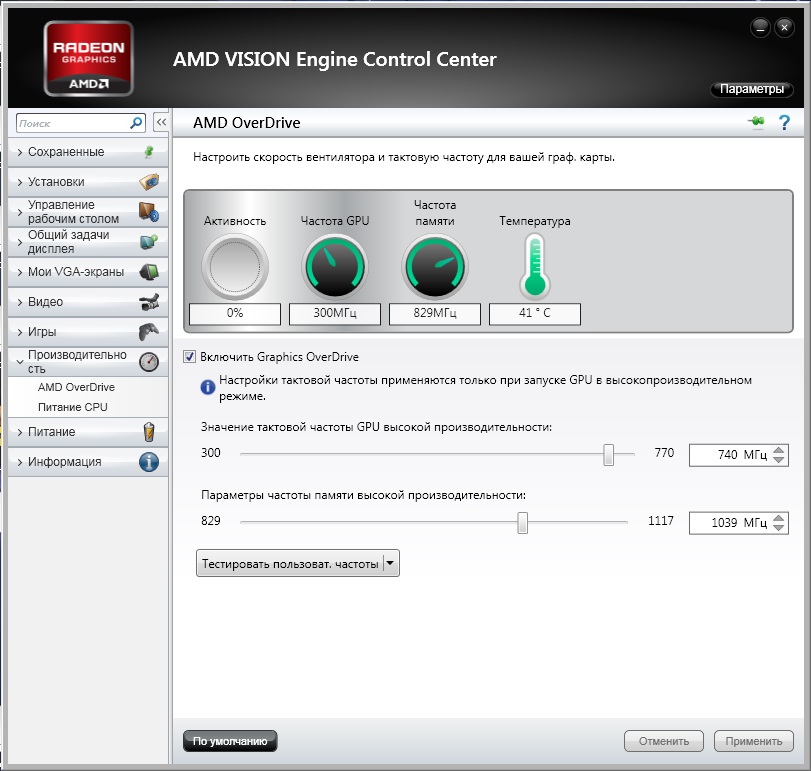Image resolution: width=811 pixels, height=771 pixels.
Task: Click the green pin icon beside AMD OverDrive title
Action: pos(756,122)
